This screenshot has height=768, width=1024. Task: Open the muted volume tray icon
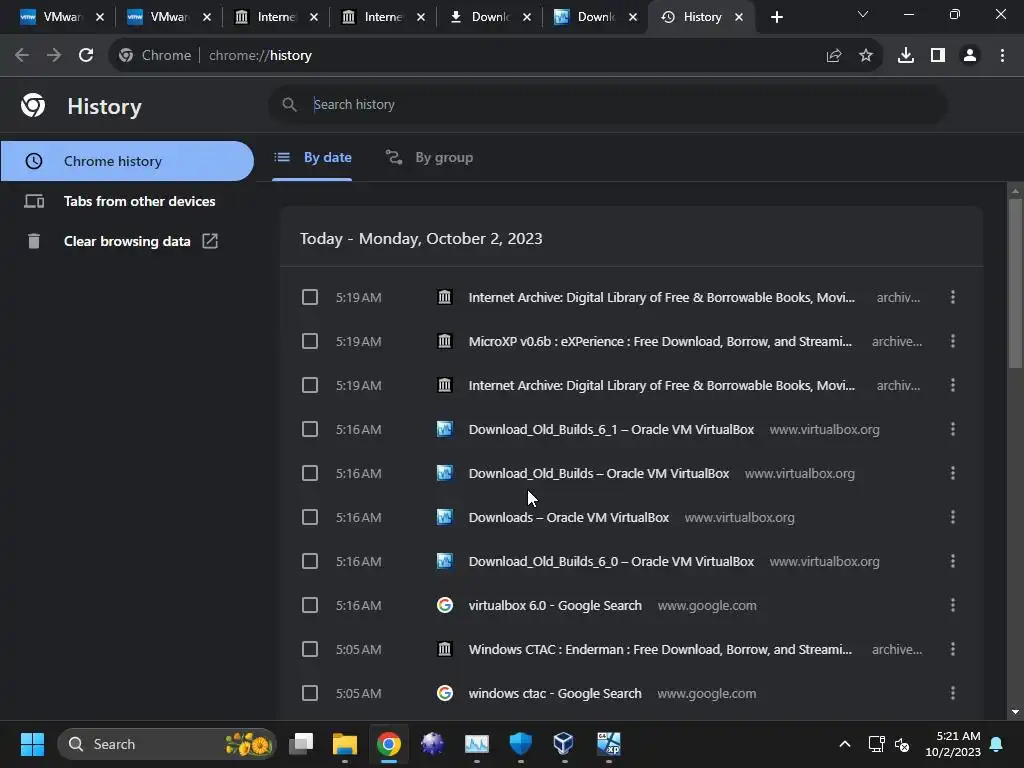pyautogui.click(x=903, y=744)
